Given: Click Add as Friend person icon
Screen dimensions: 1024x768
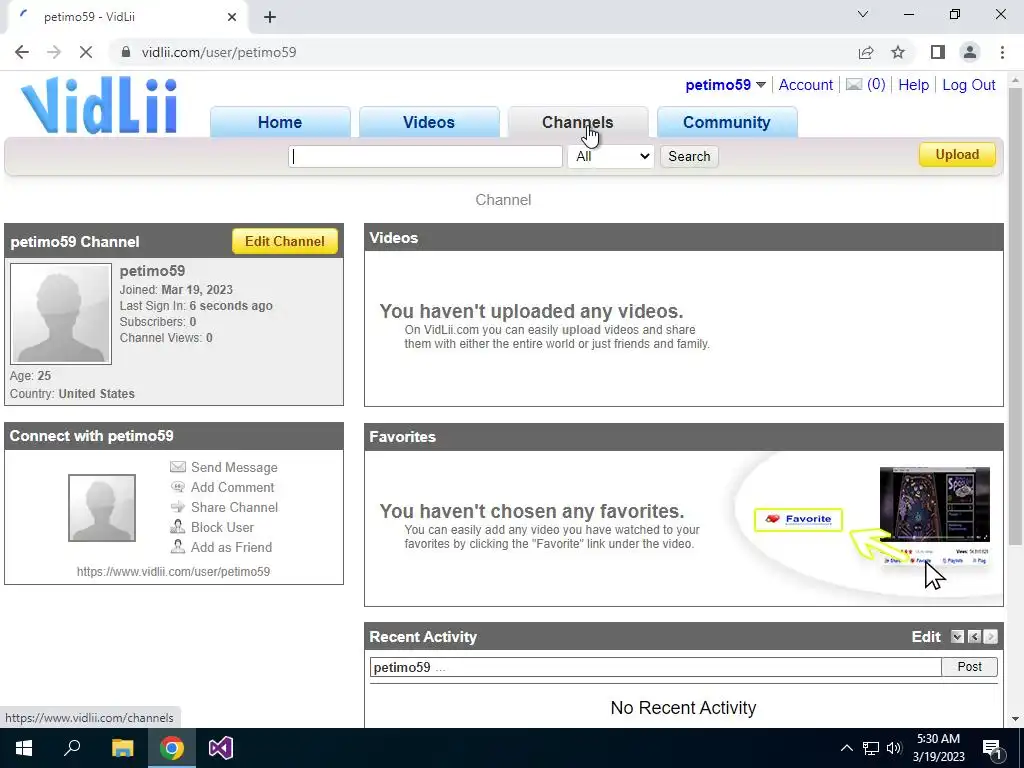Looking at the screenshot, I should click(178, 547).
